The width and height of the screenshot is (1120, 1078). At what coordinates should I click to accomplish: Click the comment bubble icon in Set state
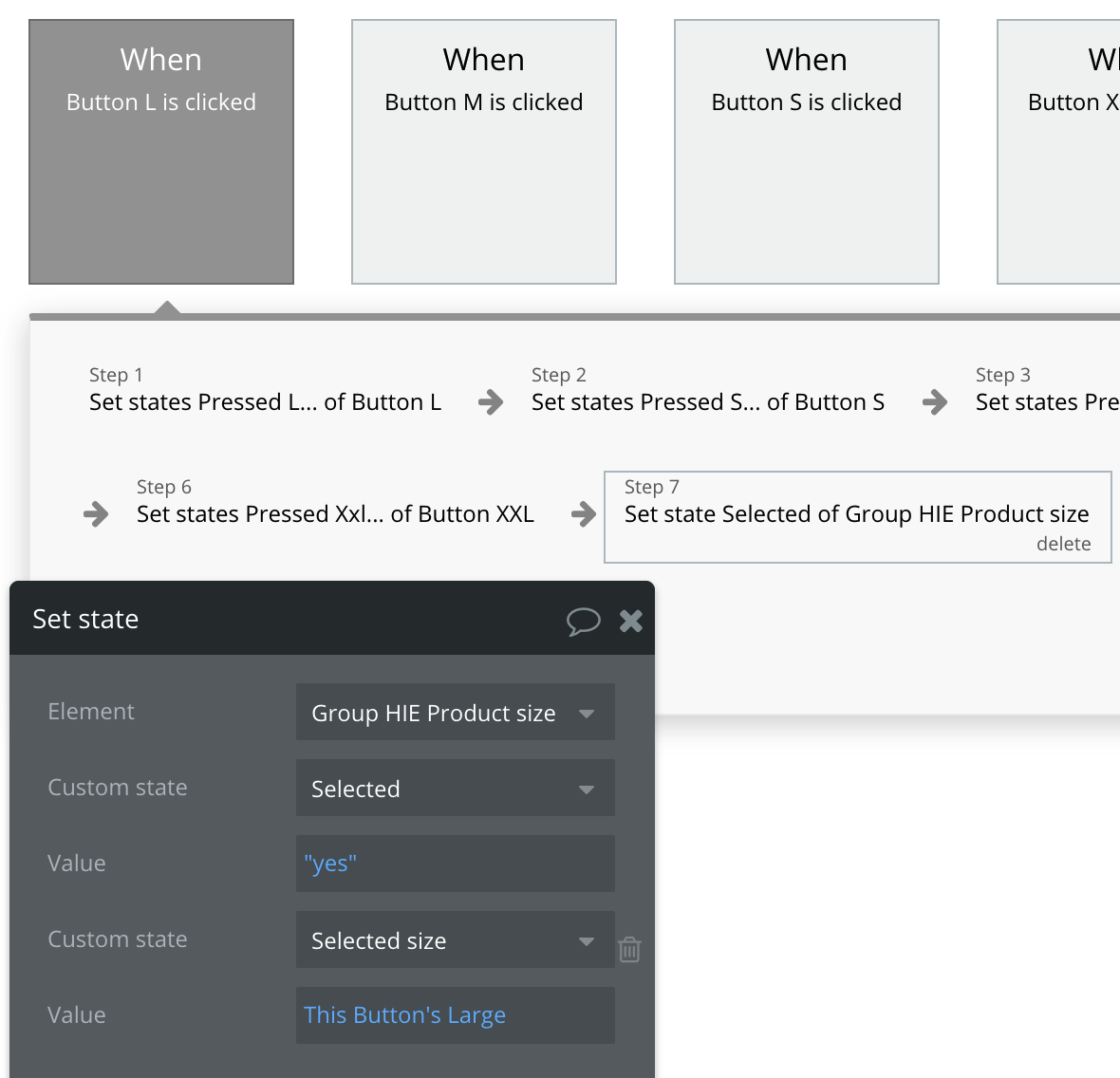pos(583,621)
